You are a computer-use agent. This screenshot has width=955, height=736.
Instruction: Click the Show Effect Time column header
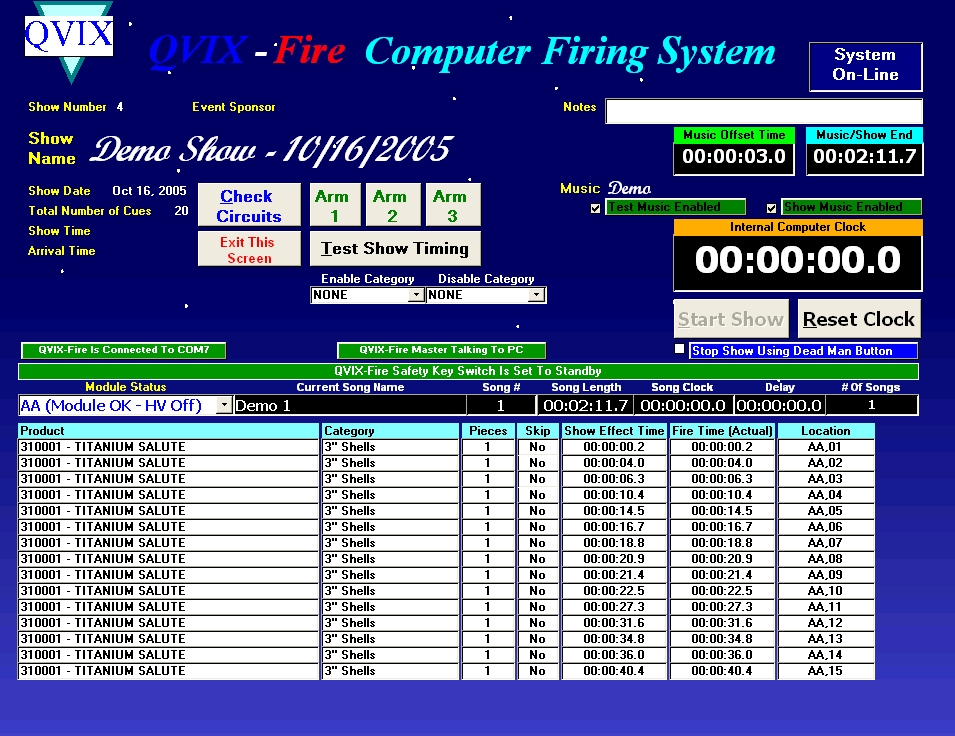pyautogui.click(x=614, y=431)
